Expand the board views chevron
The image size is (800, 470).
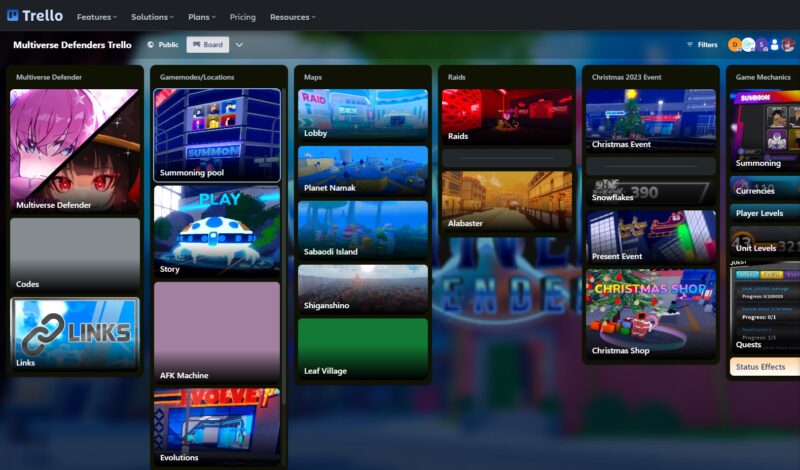coord(239,45)
